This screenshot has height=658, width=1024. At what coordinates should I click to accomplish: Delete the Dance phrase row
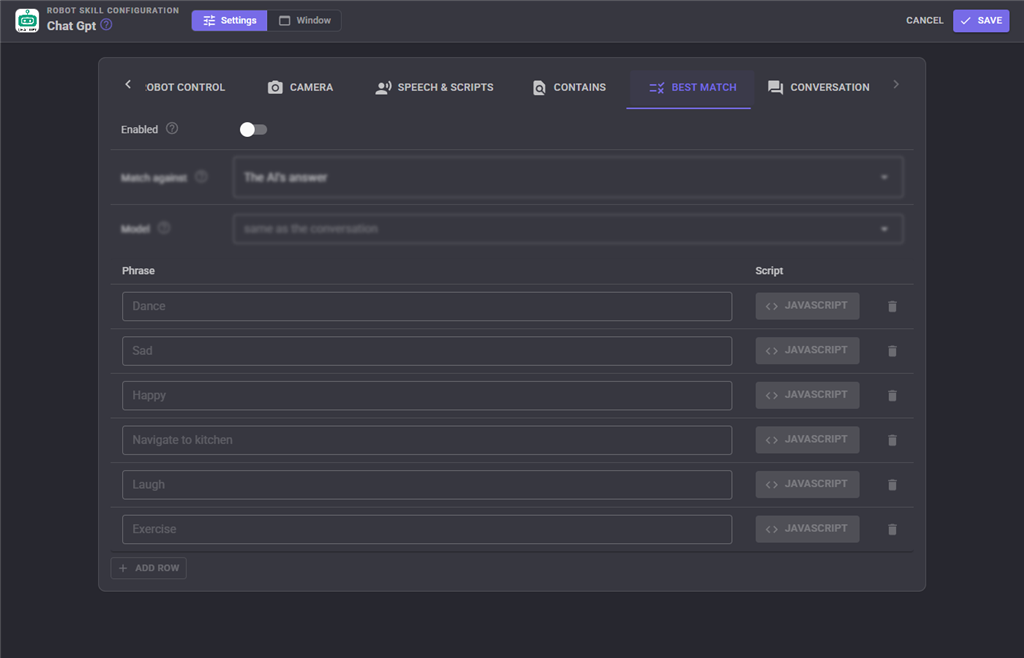pyautogui.click(x=892, y=306)
